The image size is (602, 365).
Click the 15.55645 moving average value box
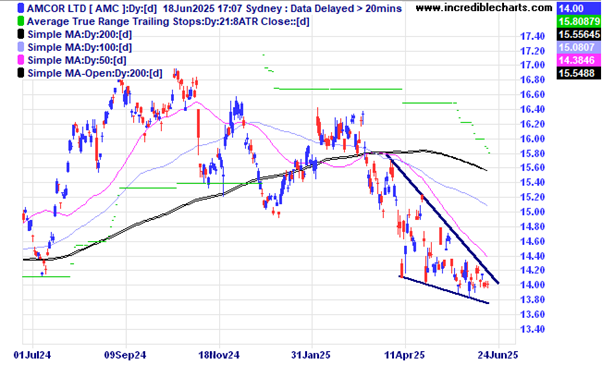click(x=579, y=35)
